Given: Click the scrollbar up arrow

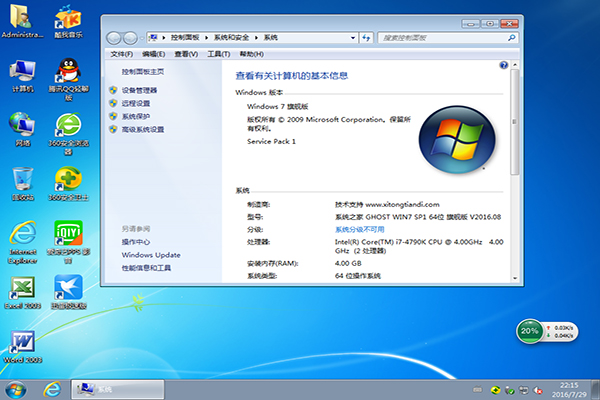Looking at the screenshot, I should (515, 65).
